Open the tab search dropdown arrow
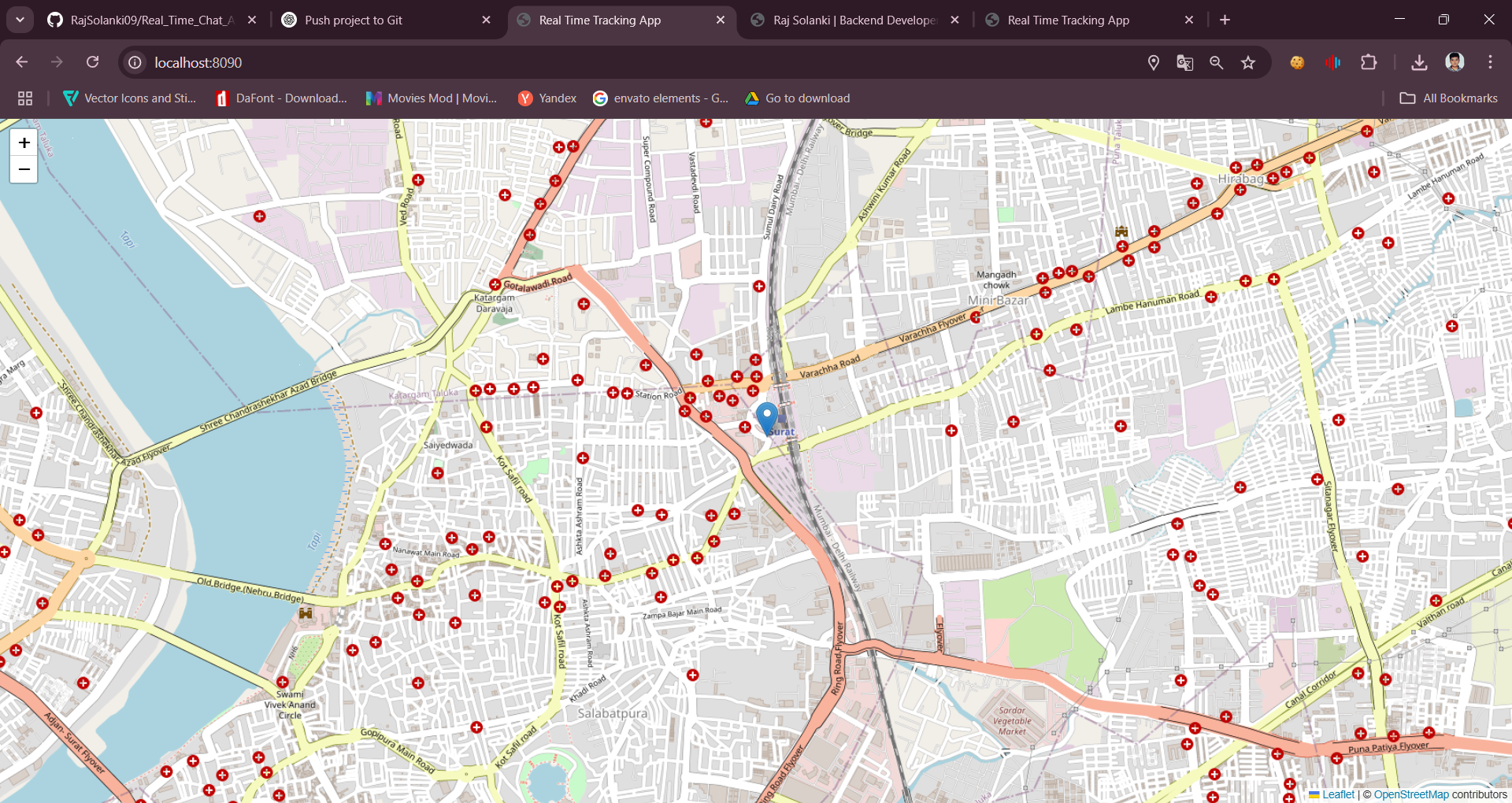The image size is (1512, 803). 20,20
